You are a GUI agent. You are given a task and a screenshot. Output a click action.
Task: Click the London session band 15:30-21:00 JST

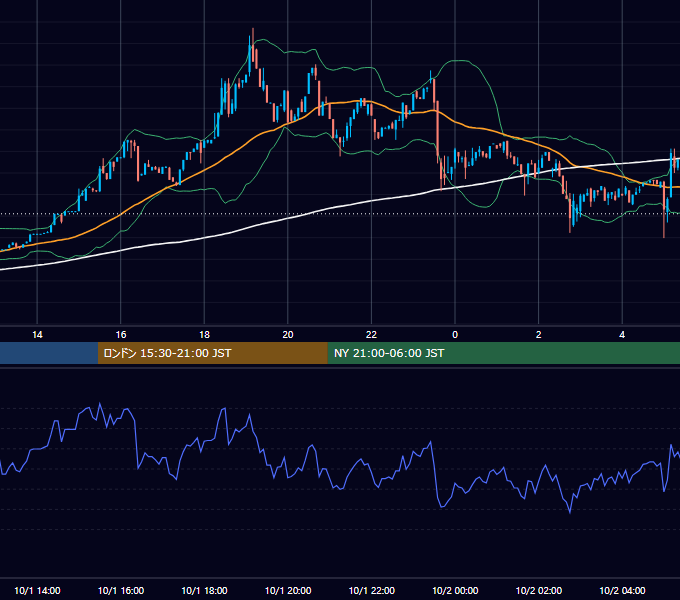(x=212, y=353)
